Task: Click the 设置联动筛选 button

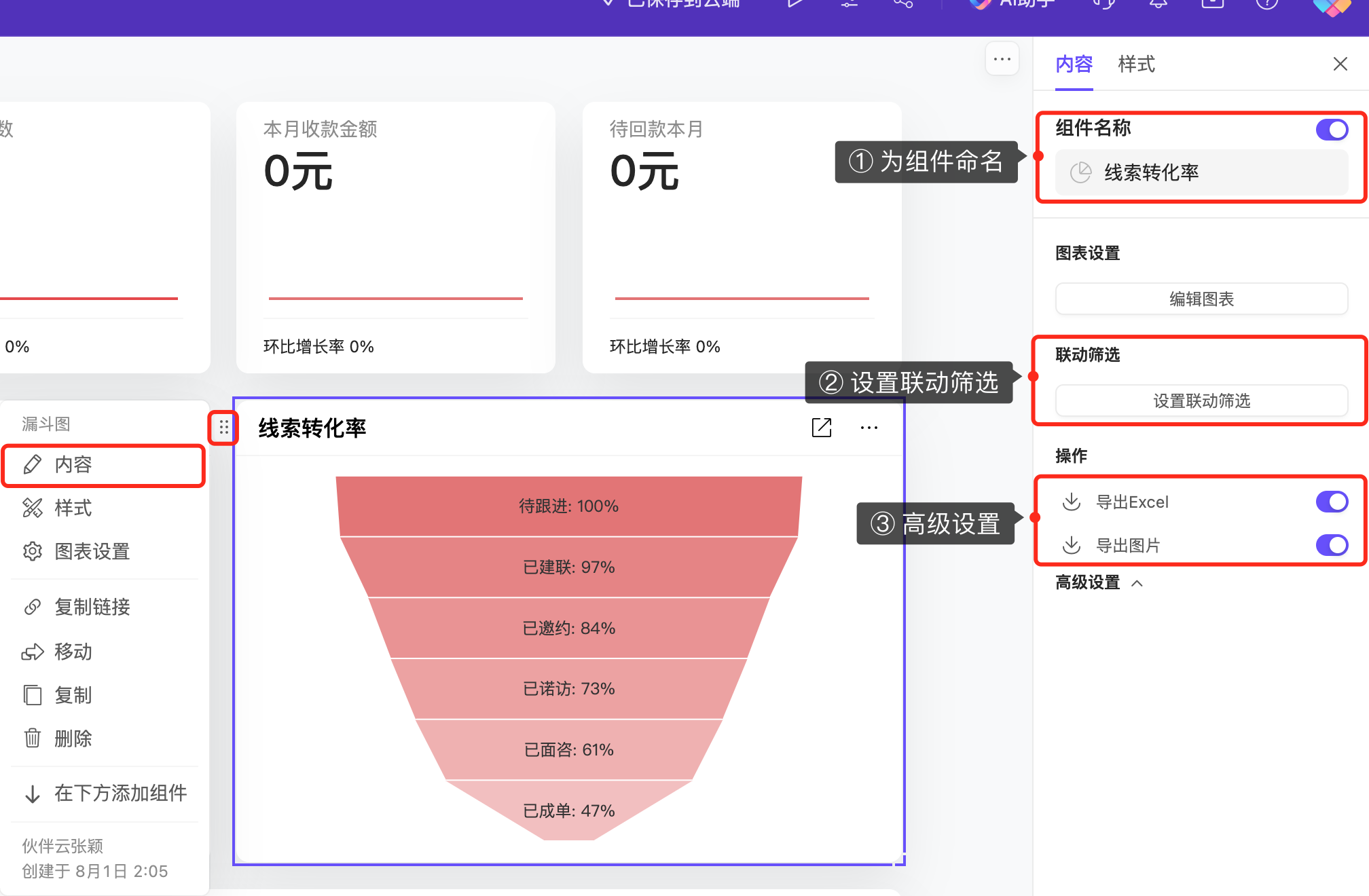Action: pos(1201,400)
